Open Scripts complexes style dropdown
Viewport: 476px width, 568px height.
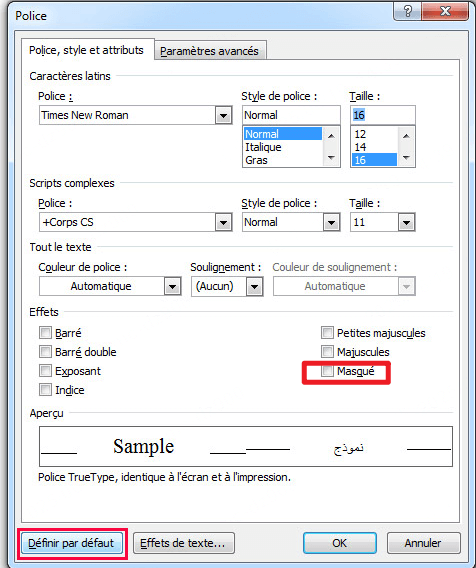click(x=331, y=222)
